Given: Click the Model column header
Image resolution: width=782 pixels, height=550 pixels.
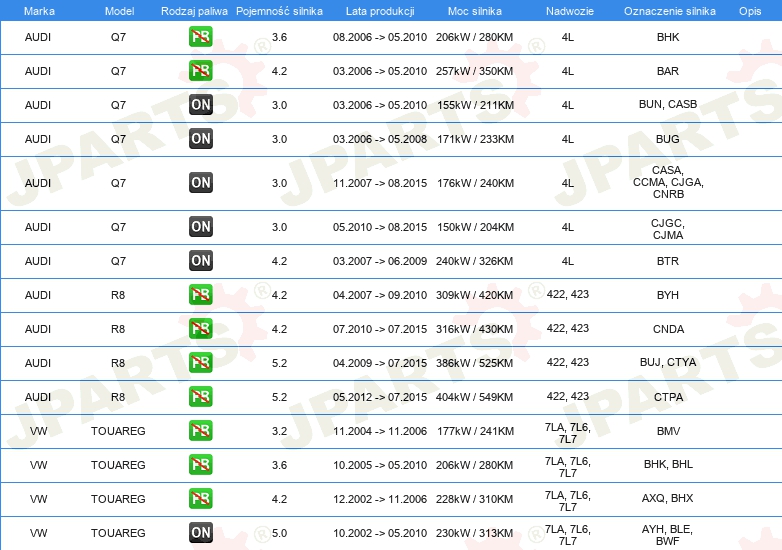Looking at the screenshot, I should pos(119,11).
